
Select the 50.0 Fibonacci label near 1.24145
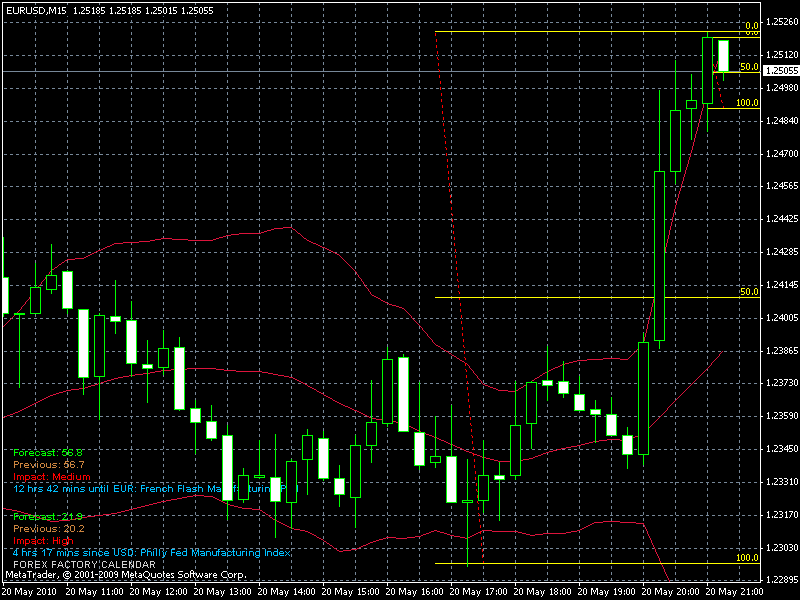(749, 292)
